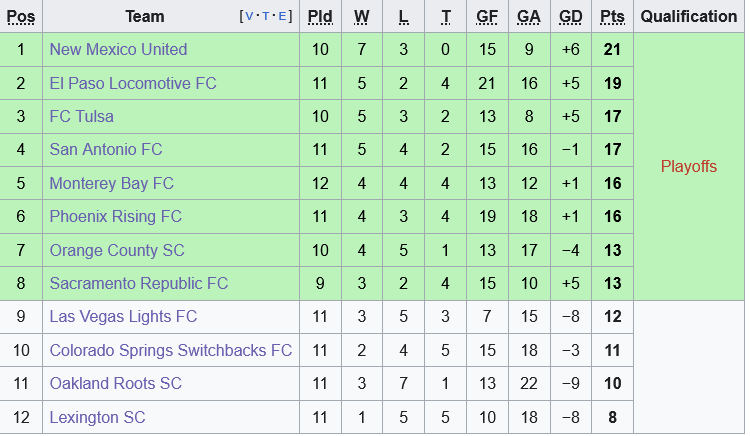Select the Lexington SC team link
Viewport: 750px width, 436px height.
pyautogui.click(x=98, y=418)
